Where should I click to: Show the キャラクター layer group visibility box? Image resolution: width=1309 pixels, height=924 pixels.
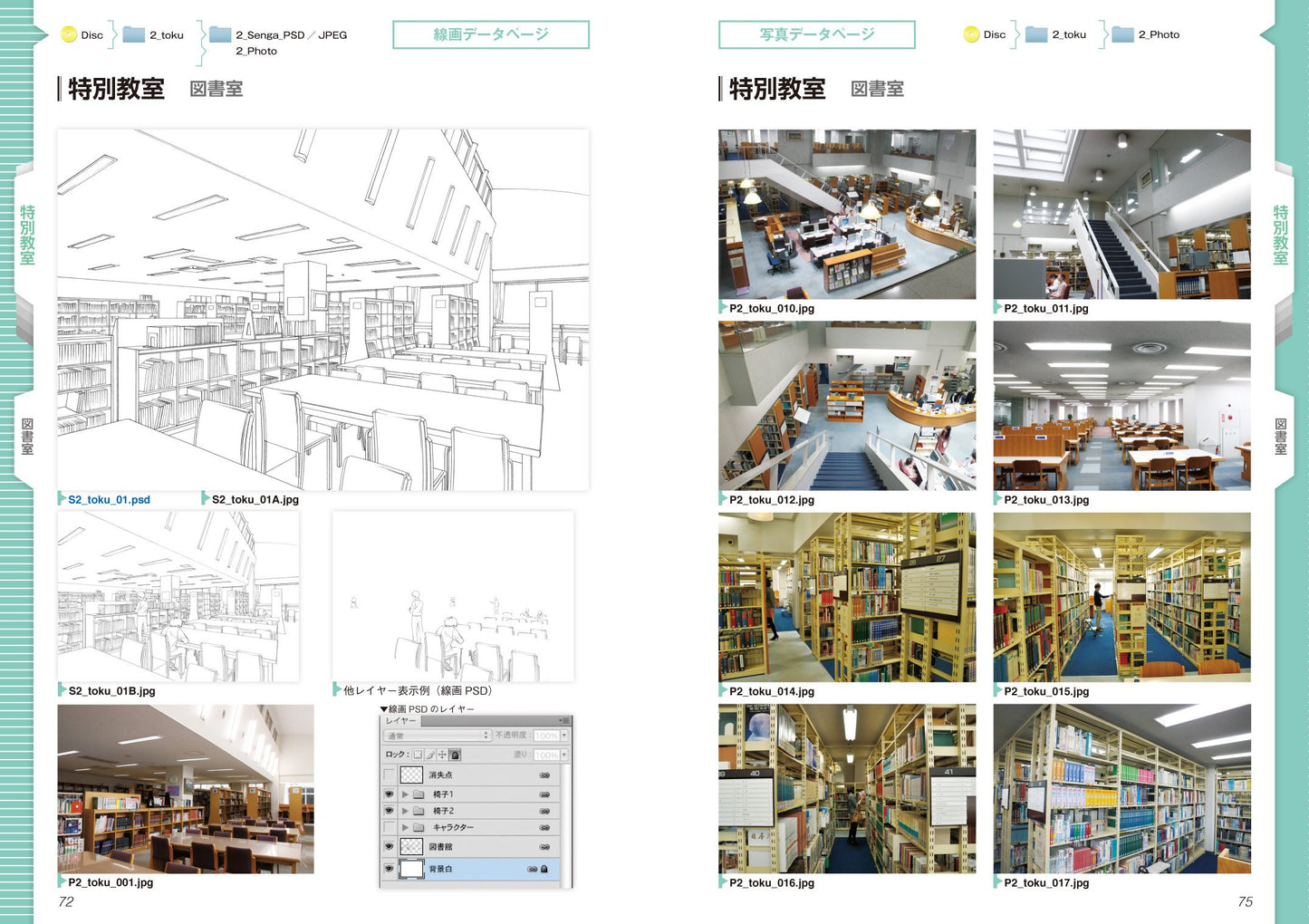tap(390, 827)
